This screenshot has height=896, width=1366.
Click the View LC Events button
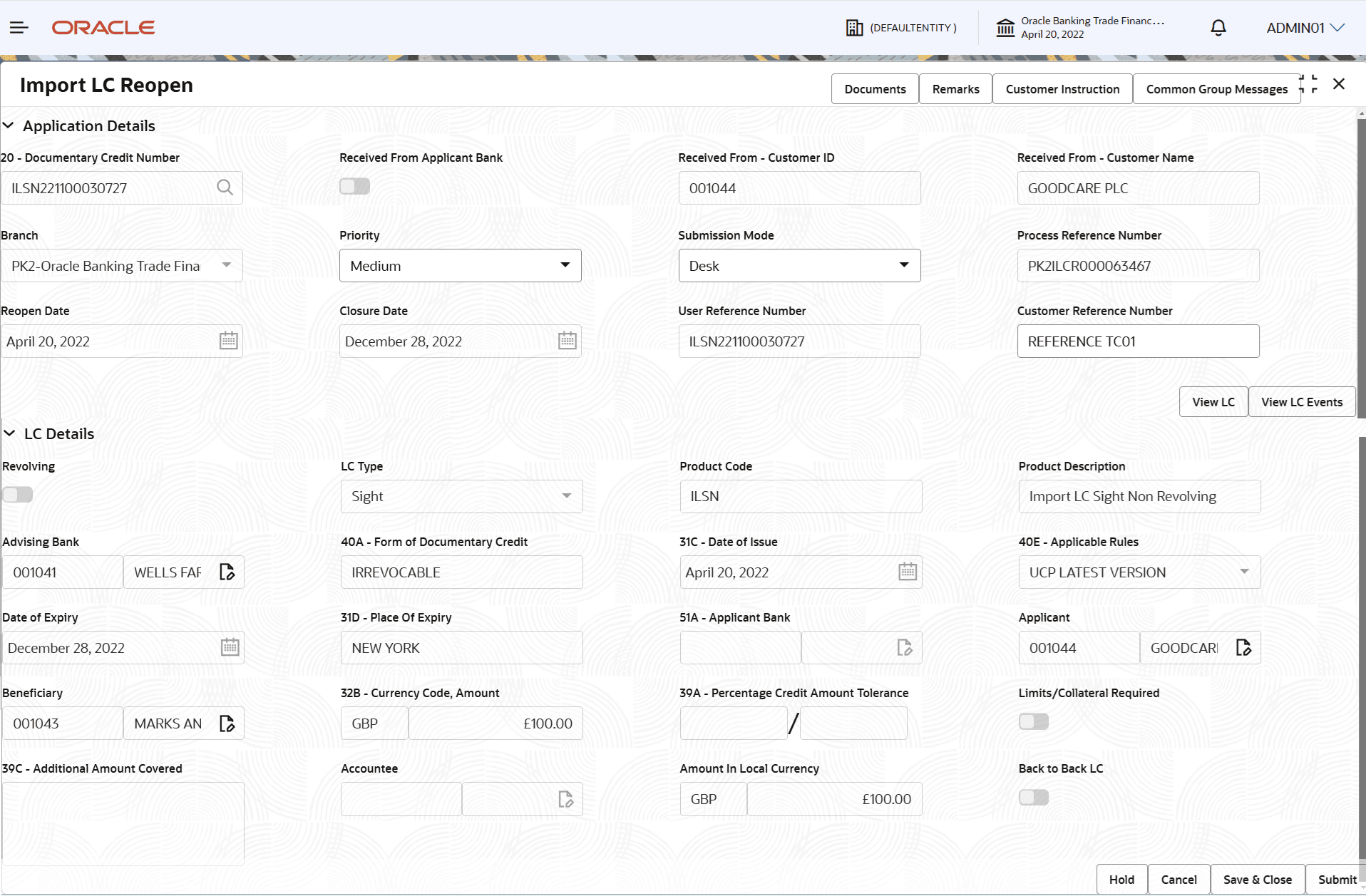pos(1302,401)
